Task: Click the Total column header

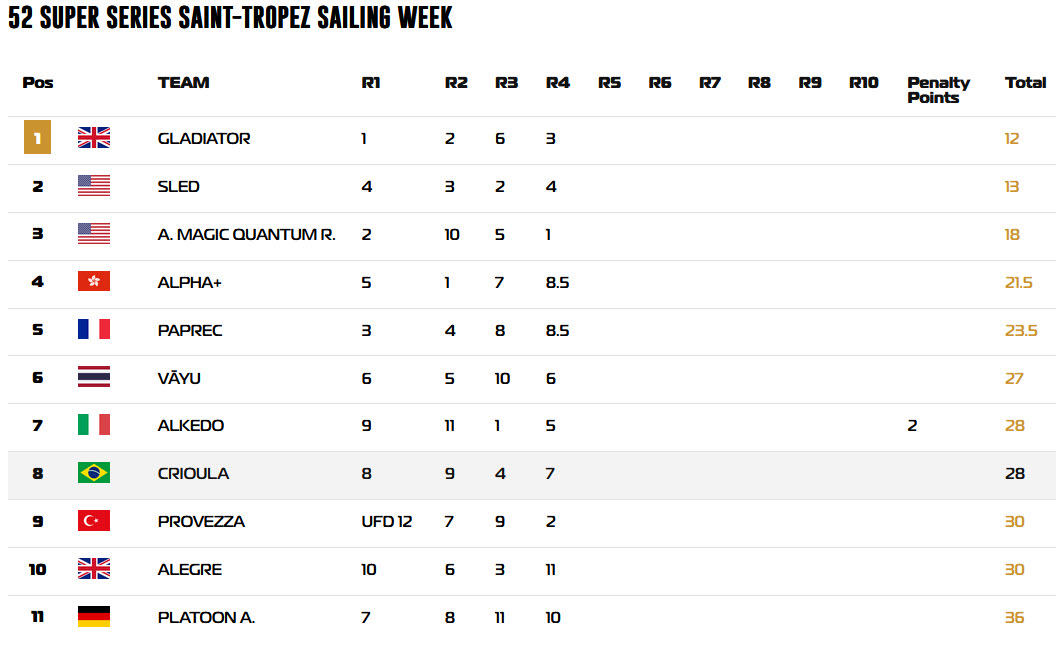Action: pos(1025,82)
